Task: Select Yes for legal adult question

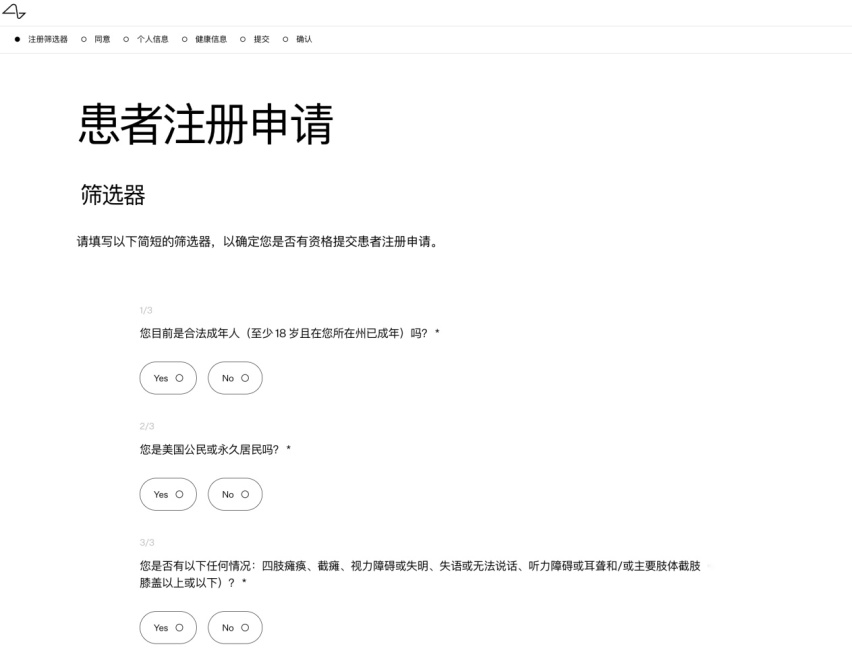Action: (168, 378)
